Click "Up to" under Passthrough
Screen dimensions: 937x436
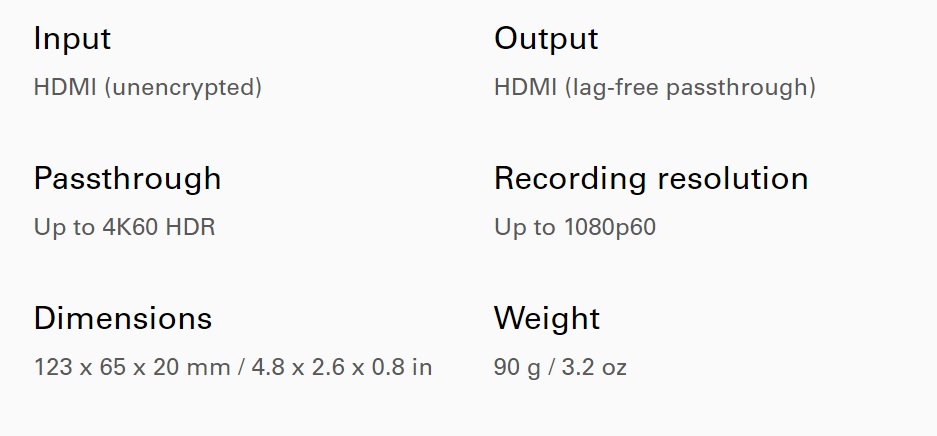pyautogui.click(x=64, y=228)
